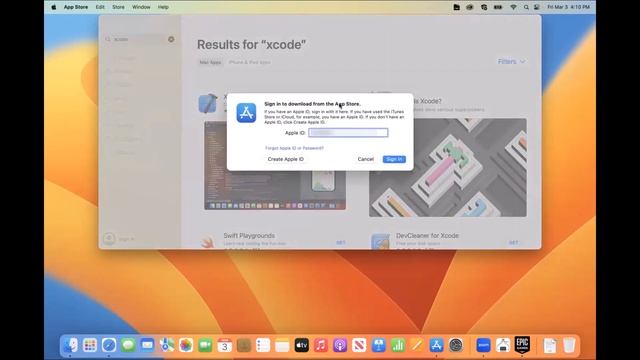Focus the Apple ID input field
The height and width of the screenshot is (360, 640).
click(x=348, y=133)
